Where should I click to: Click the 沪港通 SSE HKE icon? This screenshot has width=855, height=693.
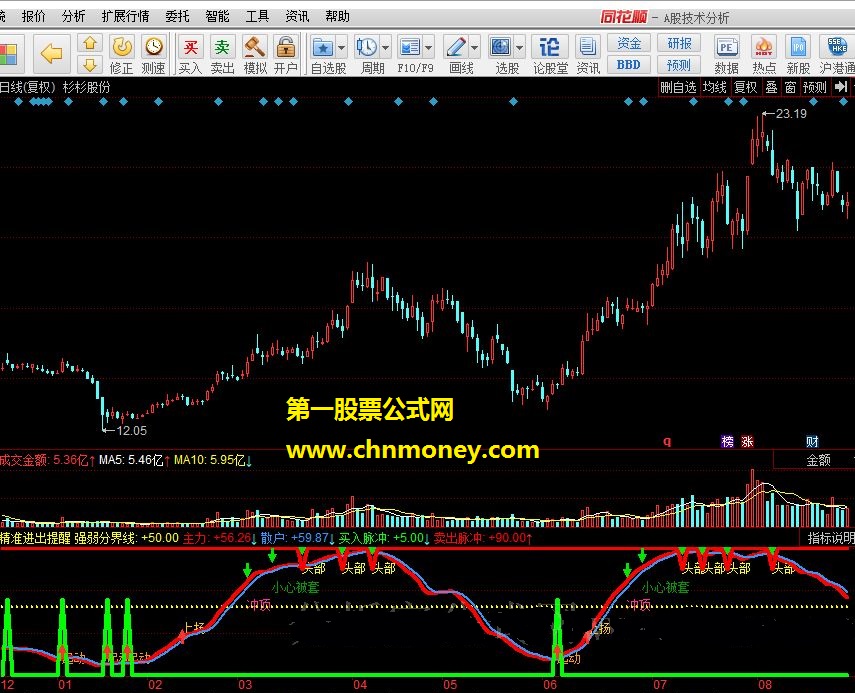pos(837,47)
